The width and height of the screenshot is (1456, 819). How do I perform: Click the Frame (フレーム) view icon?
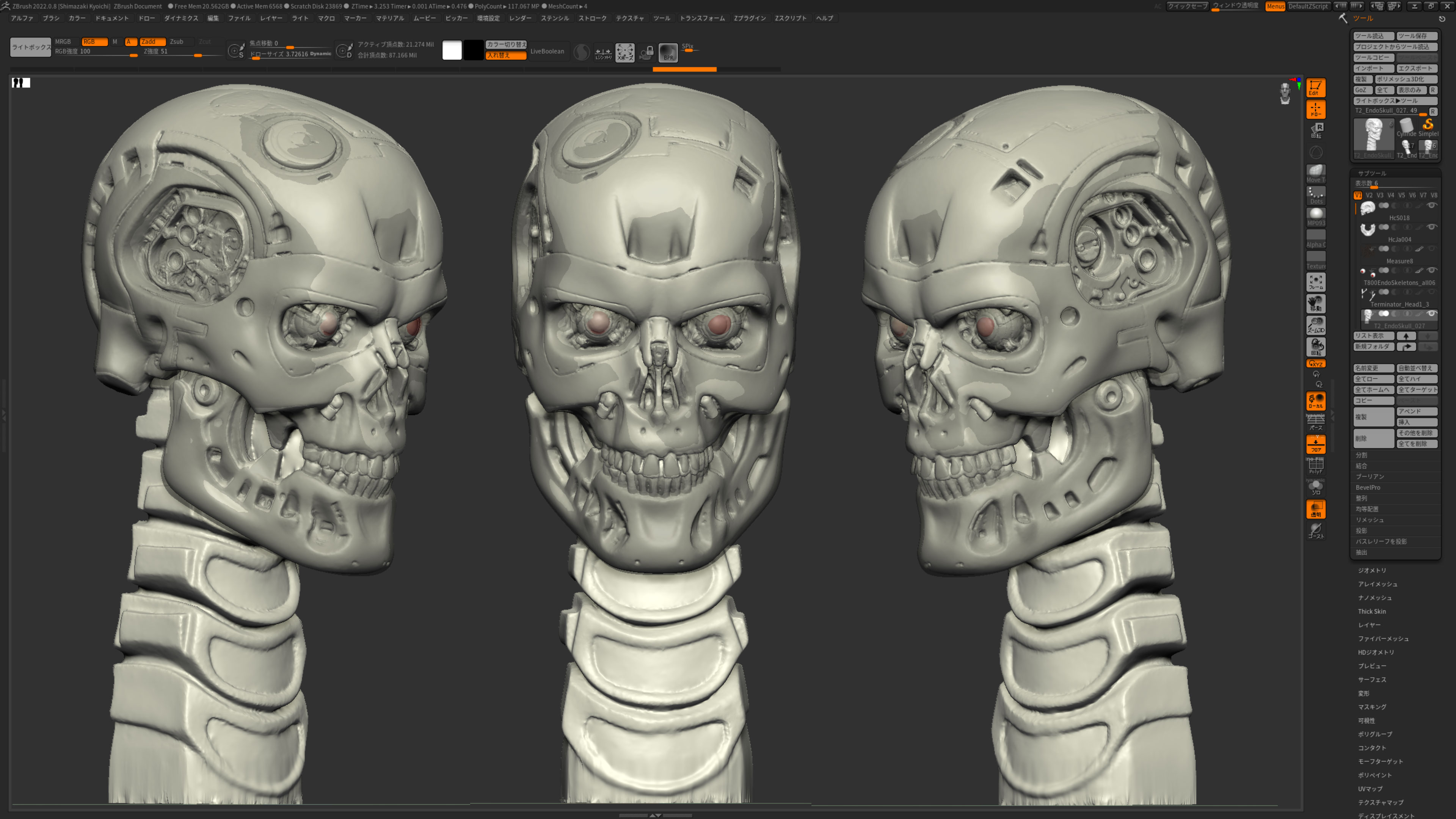coord(1315,282)
